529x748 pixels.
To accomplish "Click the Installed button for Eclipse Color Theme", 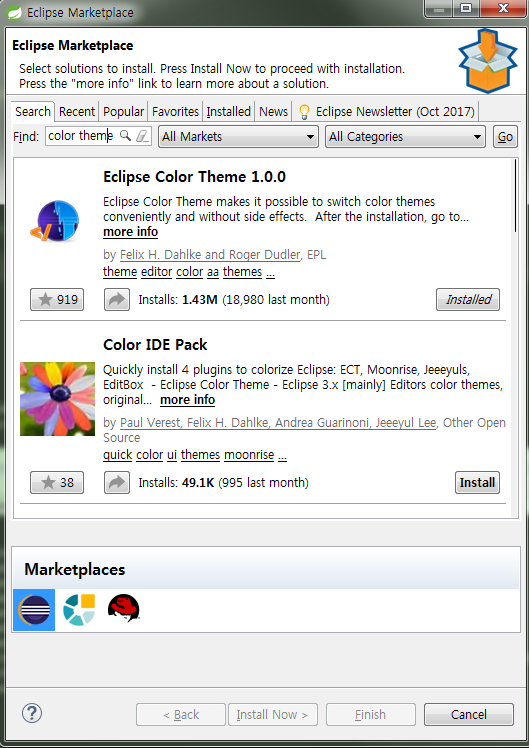I will [468, 300].
